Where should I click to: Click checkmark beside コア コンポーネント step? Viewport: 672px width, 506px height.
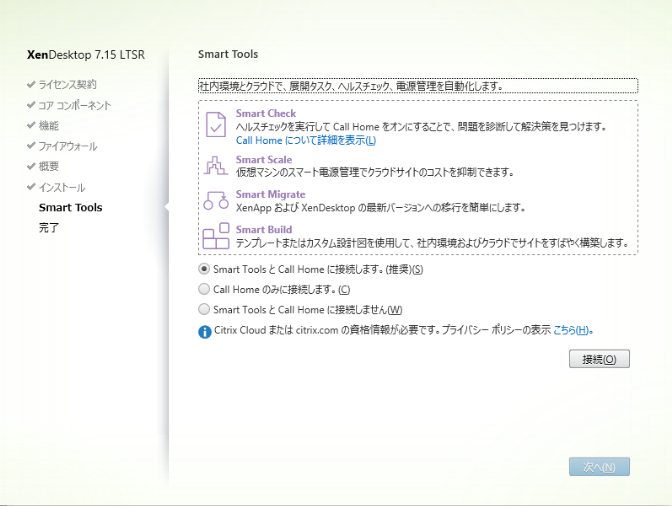pos(31,105)
